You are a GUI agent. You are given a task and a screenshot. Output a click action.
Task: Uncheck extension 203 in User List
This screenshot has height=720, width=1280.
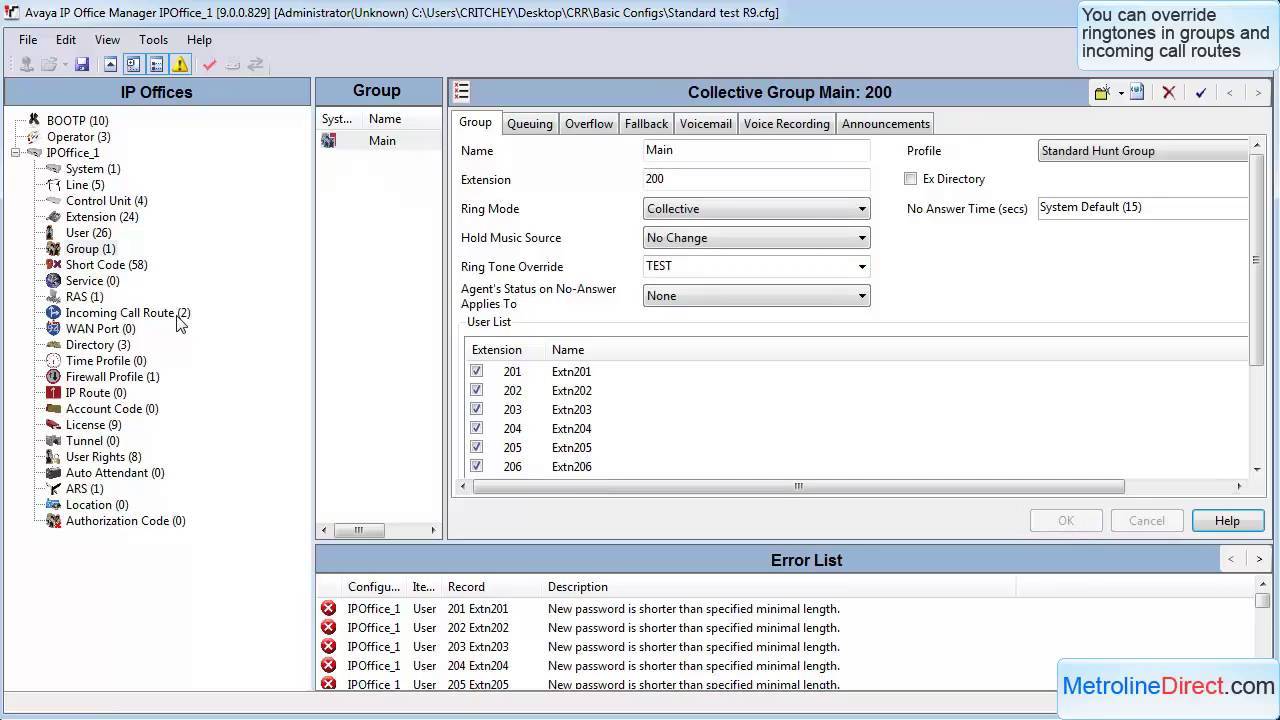[476, 409]
